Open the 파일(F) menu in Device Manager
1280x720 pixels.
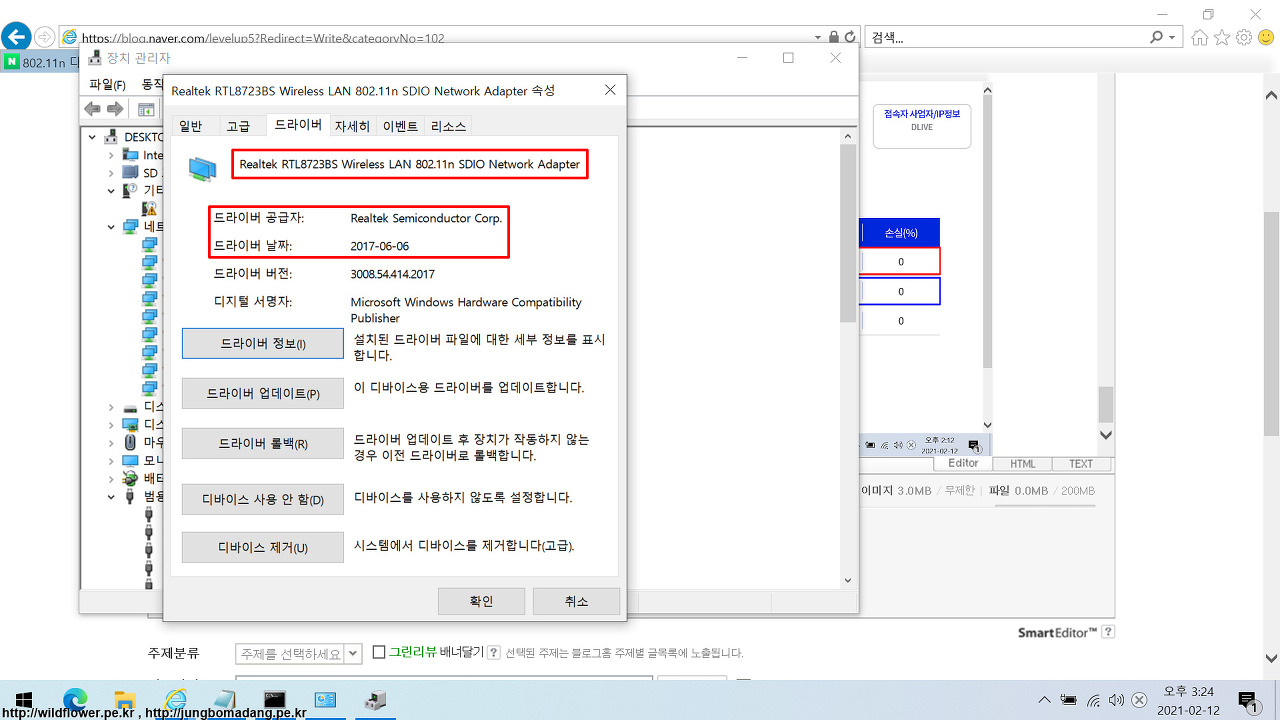pyautogui.click(x=107, y=84)
